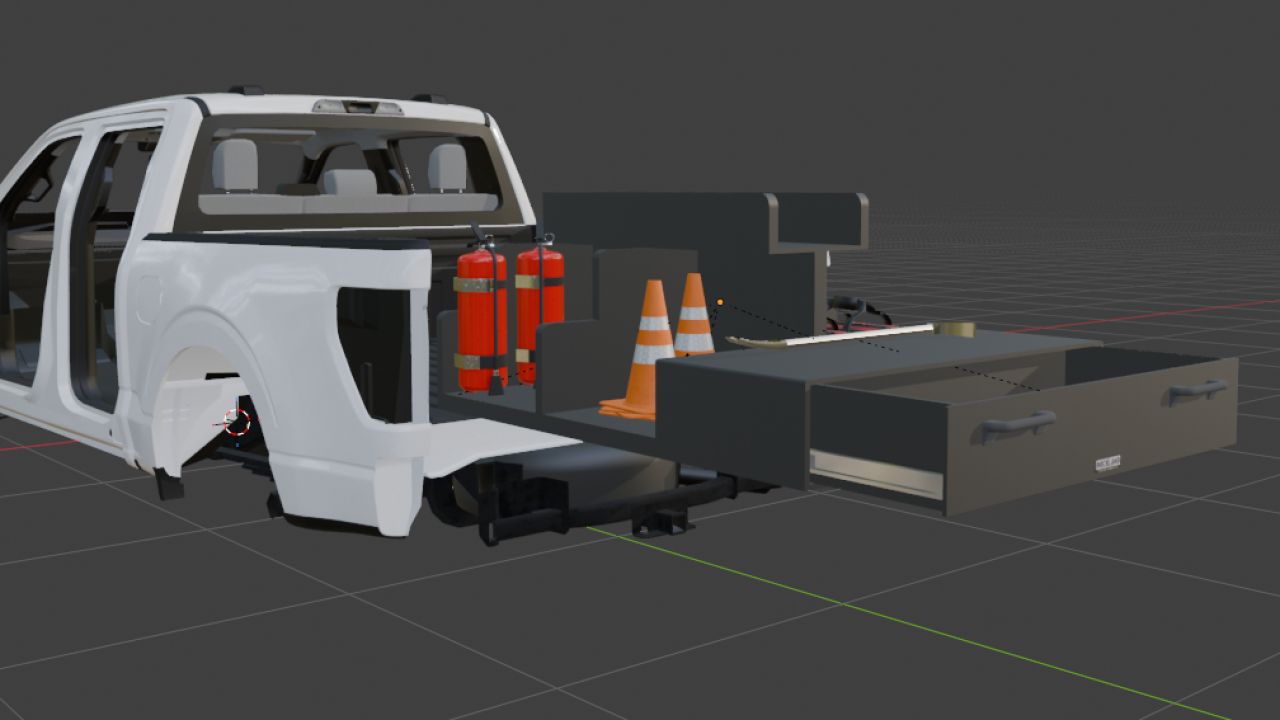Select the truck's tow hitch receiver
1280x720 pixels.
pyautogui.click(x=663, y=523)
